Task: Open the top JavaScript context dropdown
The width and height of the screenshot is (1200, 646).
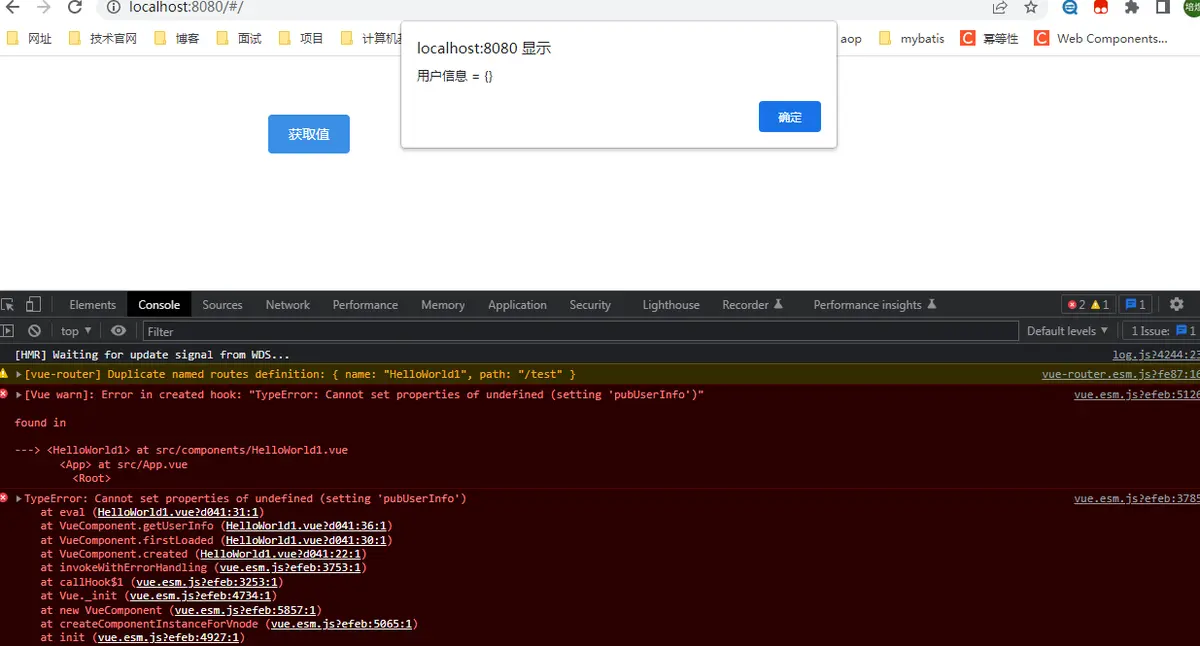Action: pyautogui.click(x=76, y=331)
